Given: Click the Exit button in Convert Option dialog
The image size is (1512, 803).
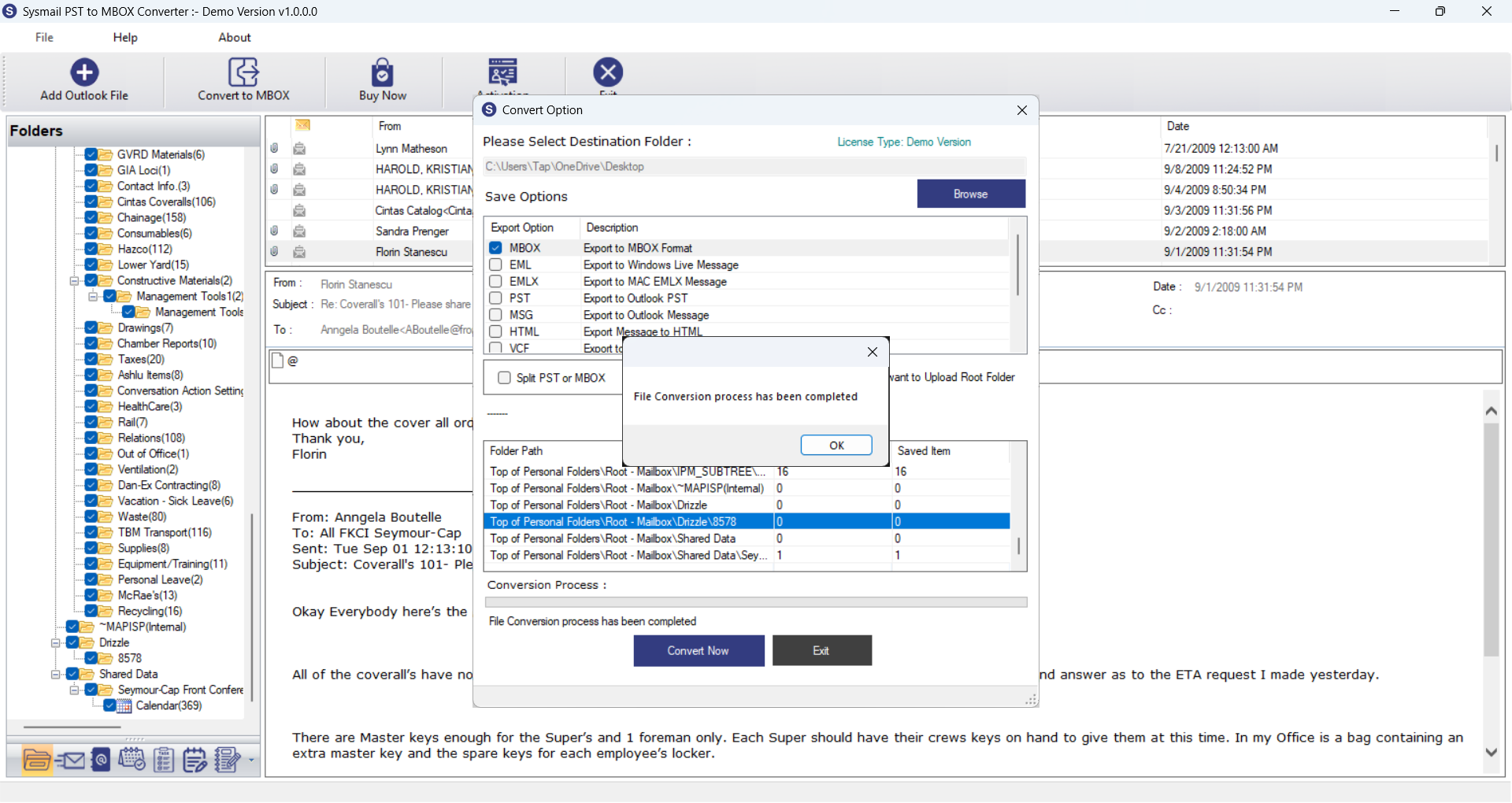Looking at the screenshot, I should 821,650.
